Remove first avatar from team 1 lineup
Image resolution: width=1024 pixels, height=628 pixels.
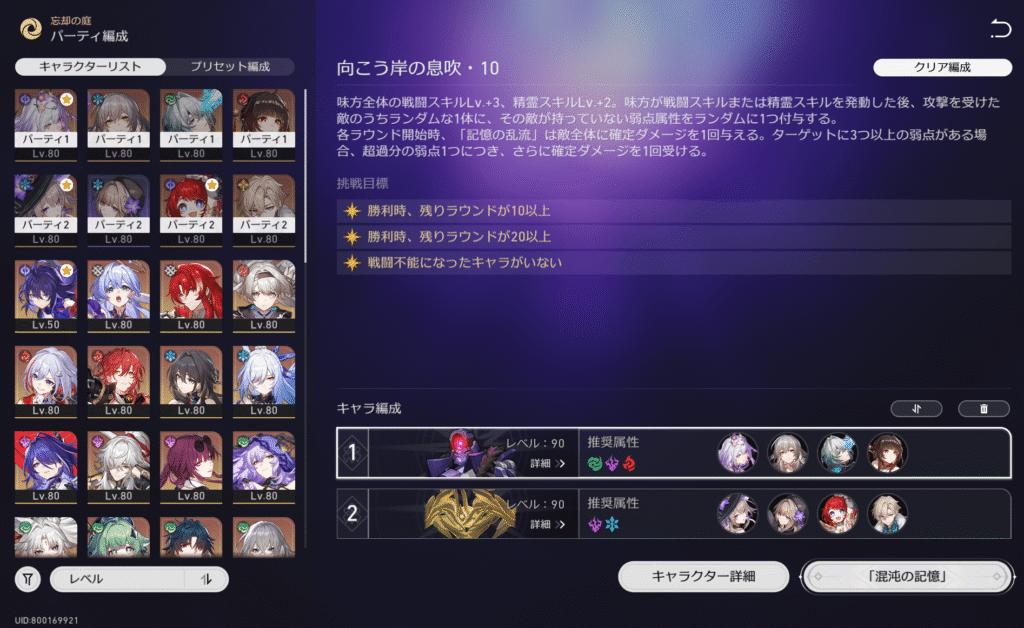737,452
